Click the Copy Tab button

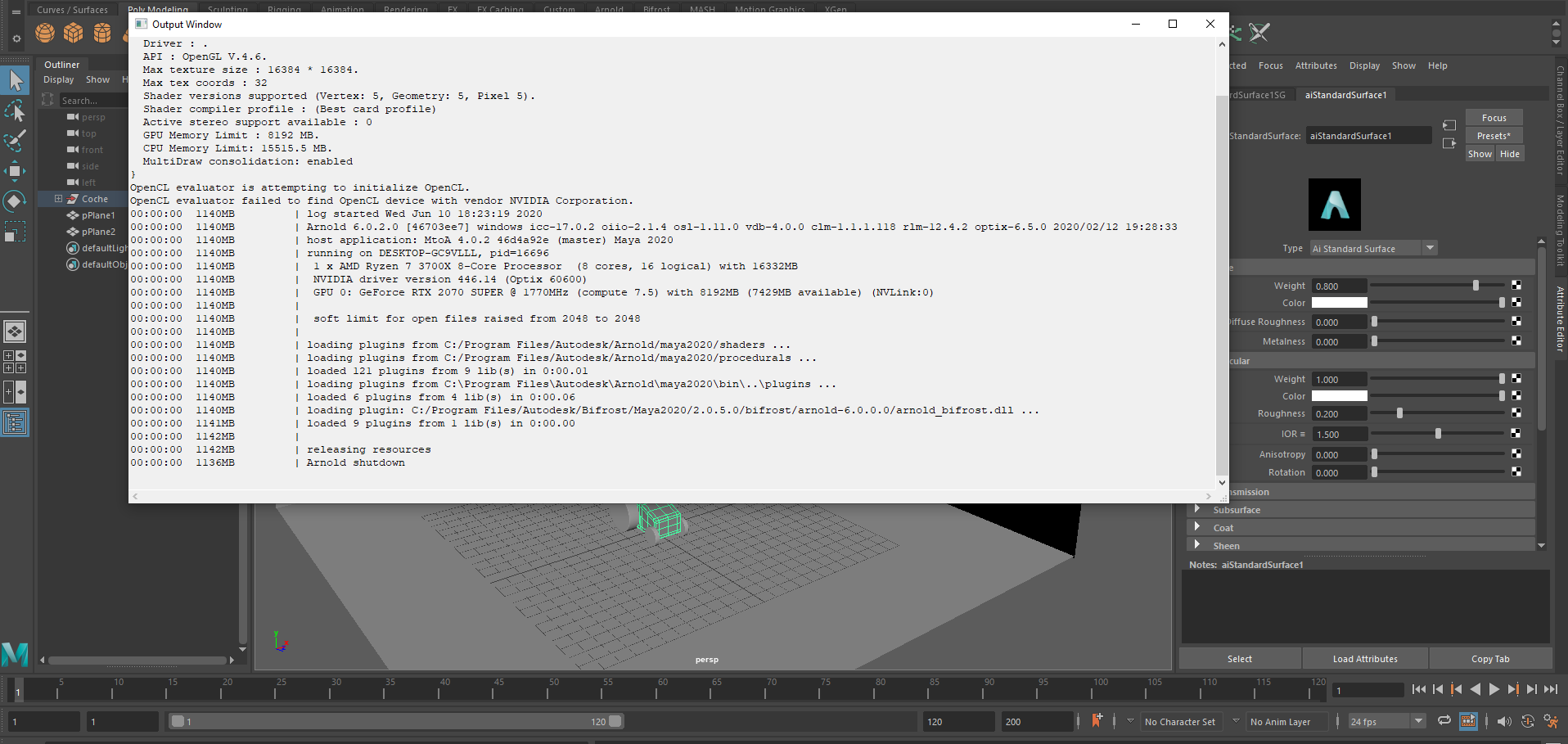(x=1490, y=659)
